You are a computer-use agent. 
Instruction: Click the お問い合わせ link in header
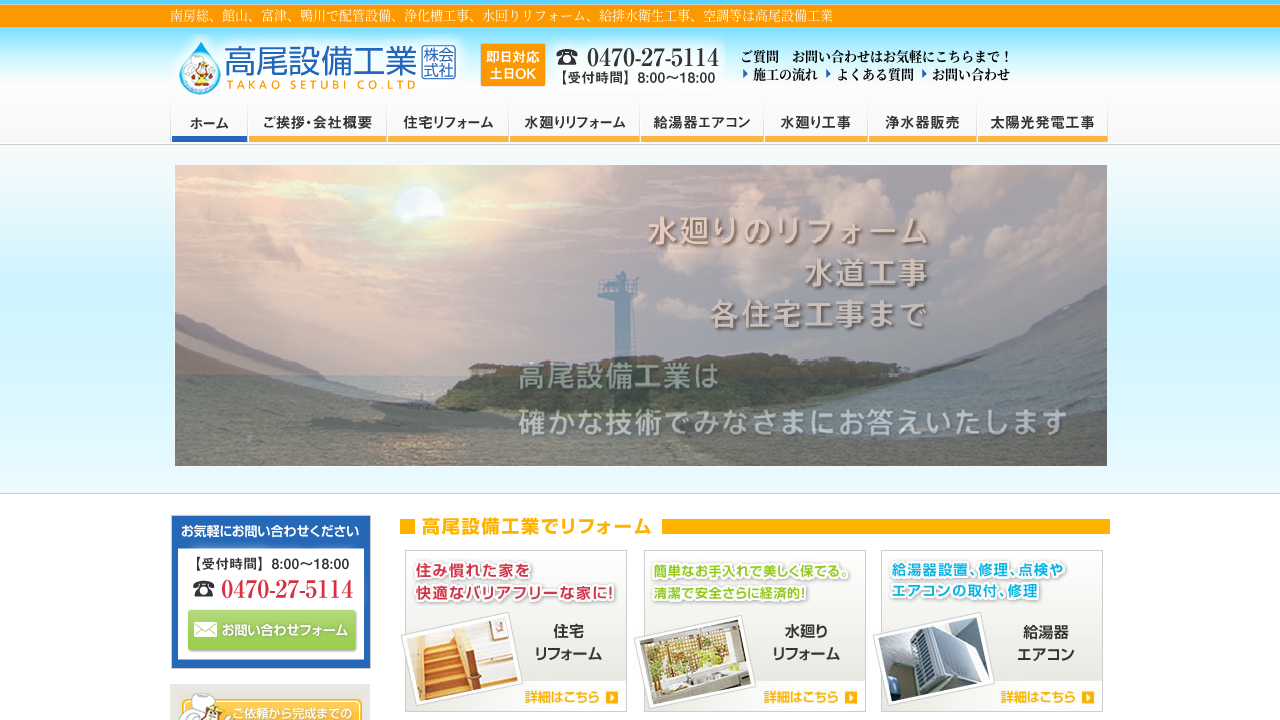970,75
